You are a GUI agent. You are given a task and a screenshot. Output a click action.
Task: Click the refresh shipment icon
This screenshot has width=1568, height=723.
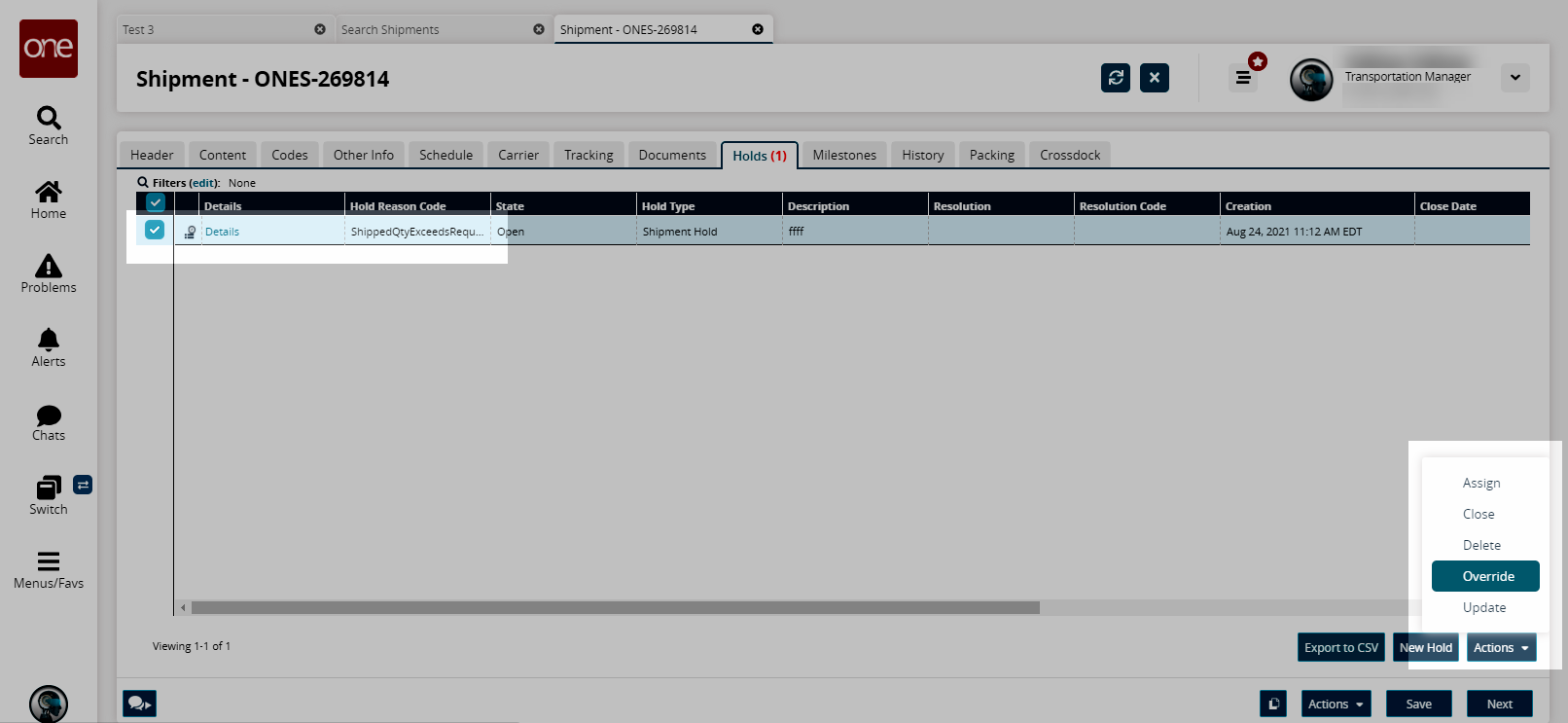click(x=1116, y=78)
